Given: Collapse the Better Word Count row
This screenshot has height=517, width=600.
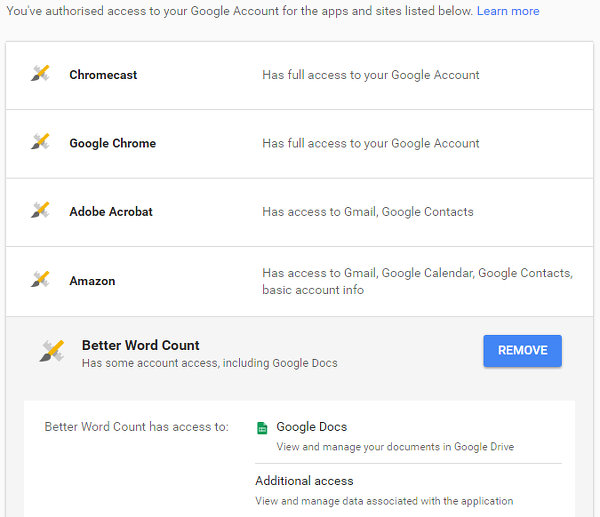Looking at the screenshot, I should click(x=299, y=353).
